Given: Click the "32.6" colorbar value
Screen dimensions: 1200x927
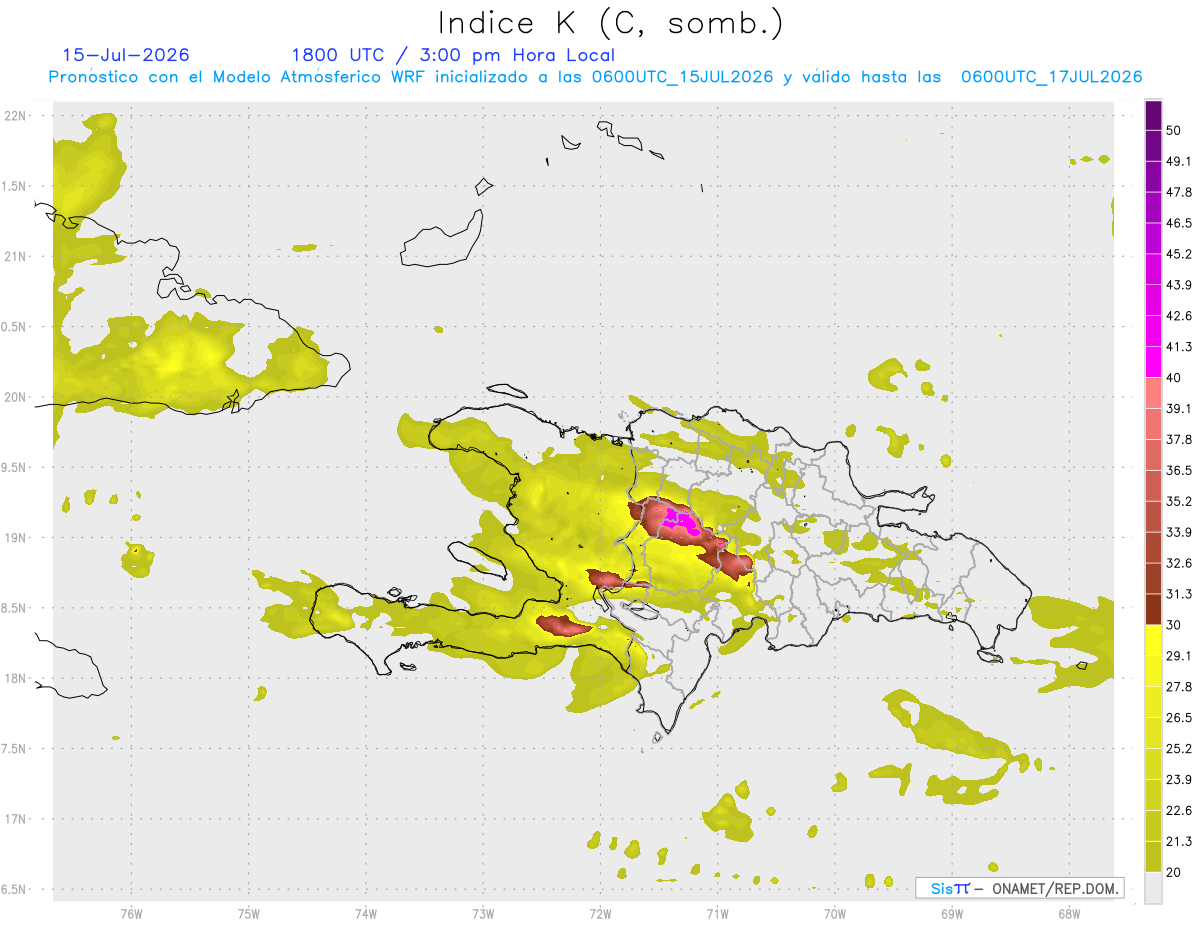Looking at the screenshot, I should (1179, 563).
